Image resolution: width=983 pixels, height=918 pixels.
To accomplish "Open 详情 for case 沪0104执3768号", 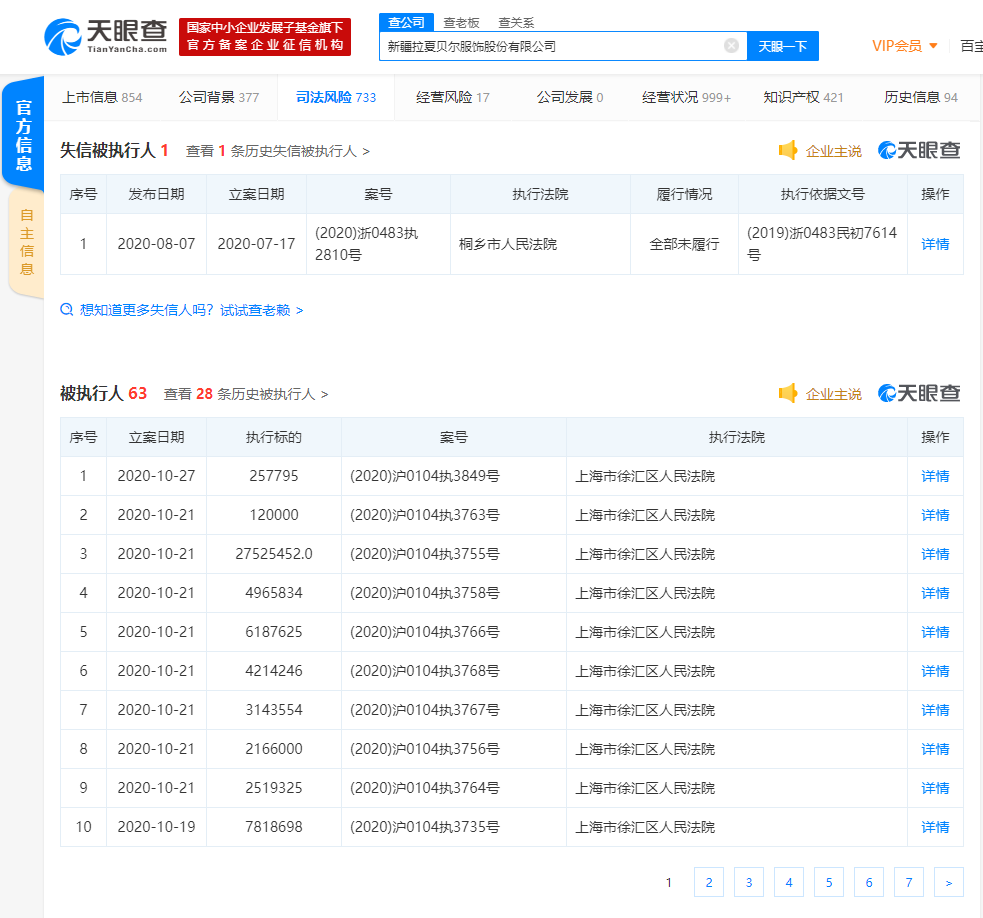I will (935, 671).
